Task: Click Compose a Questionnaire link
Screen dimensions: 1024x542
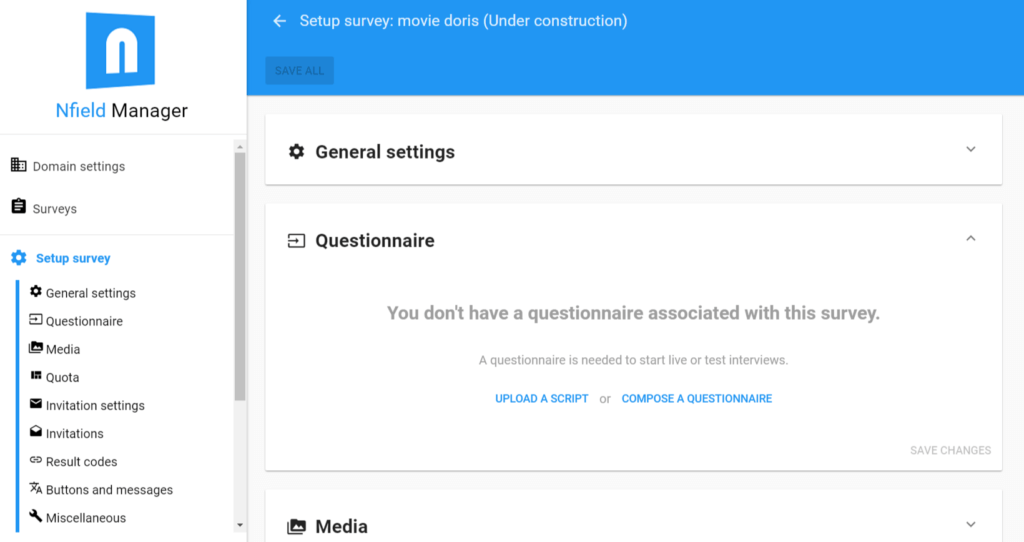Action: click(x=697, y=399)
